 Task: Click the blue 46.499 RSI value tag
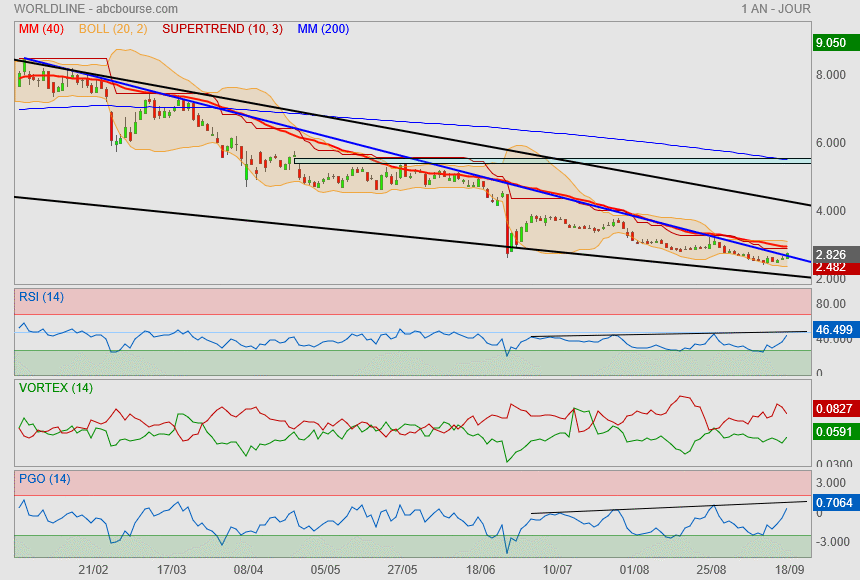pyautogui.click(x=835, y=328)
